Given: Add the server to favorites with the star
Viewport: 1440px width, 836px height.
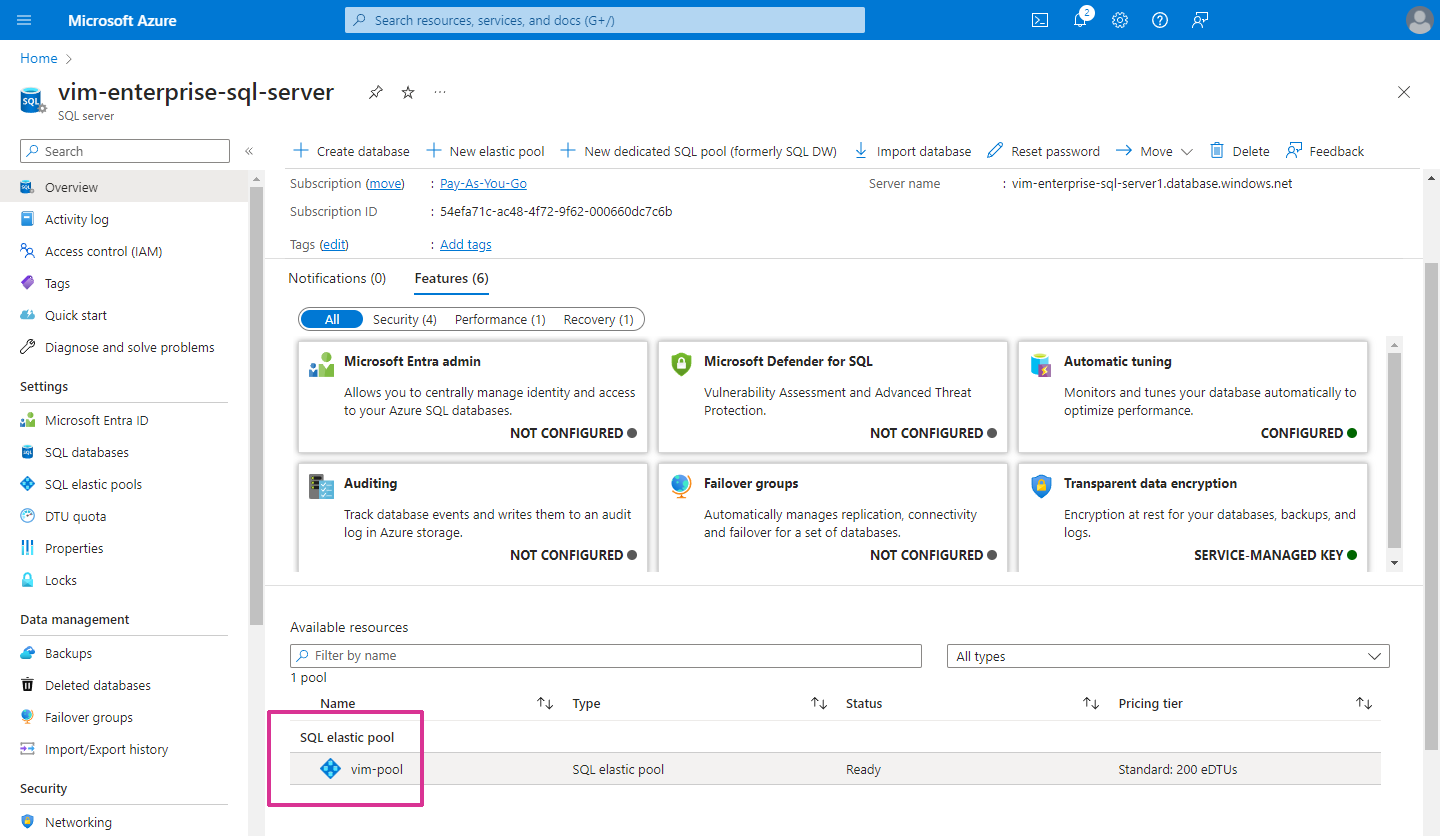Looking at the screenshot, I should 408,92.
